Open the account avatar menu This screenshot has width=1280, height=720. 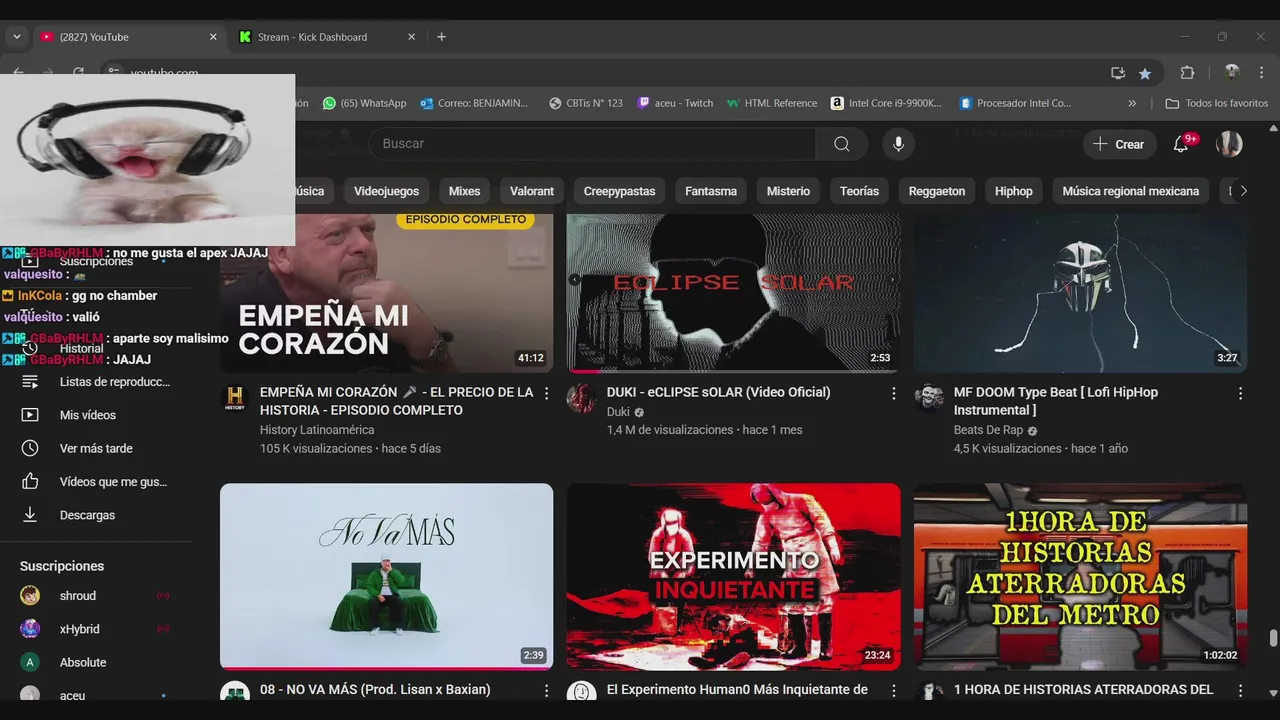pyautogui.click(x=1229, y=144)
